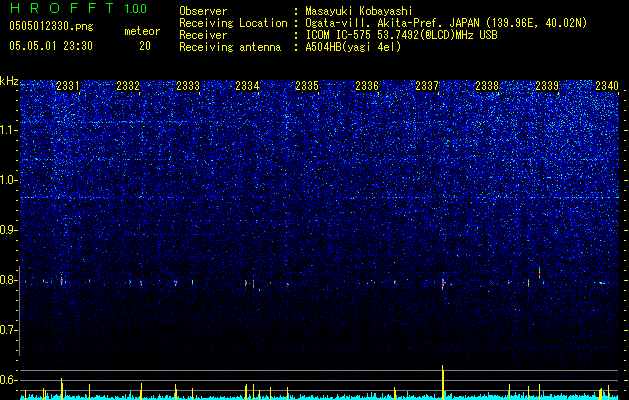Image resolution: width=629 pixels, height=400 pixels.
Task: Select the filename 0505012330.png
Action: tap(51, 27)
